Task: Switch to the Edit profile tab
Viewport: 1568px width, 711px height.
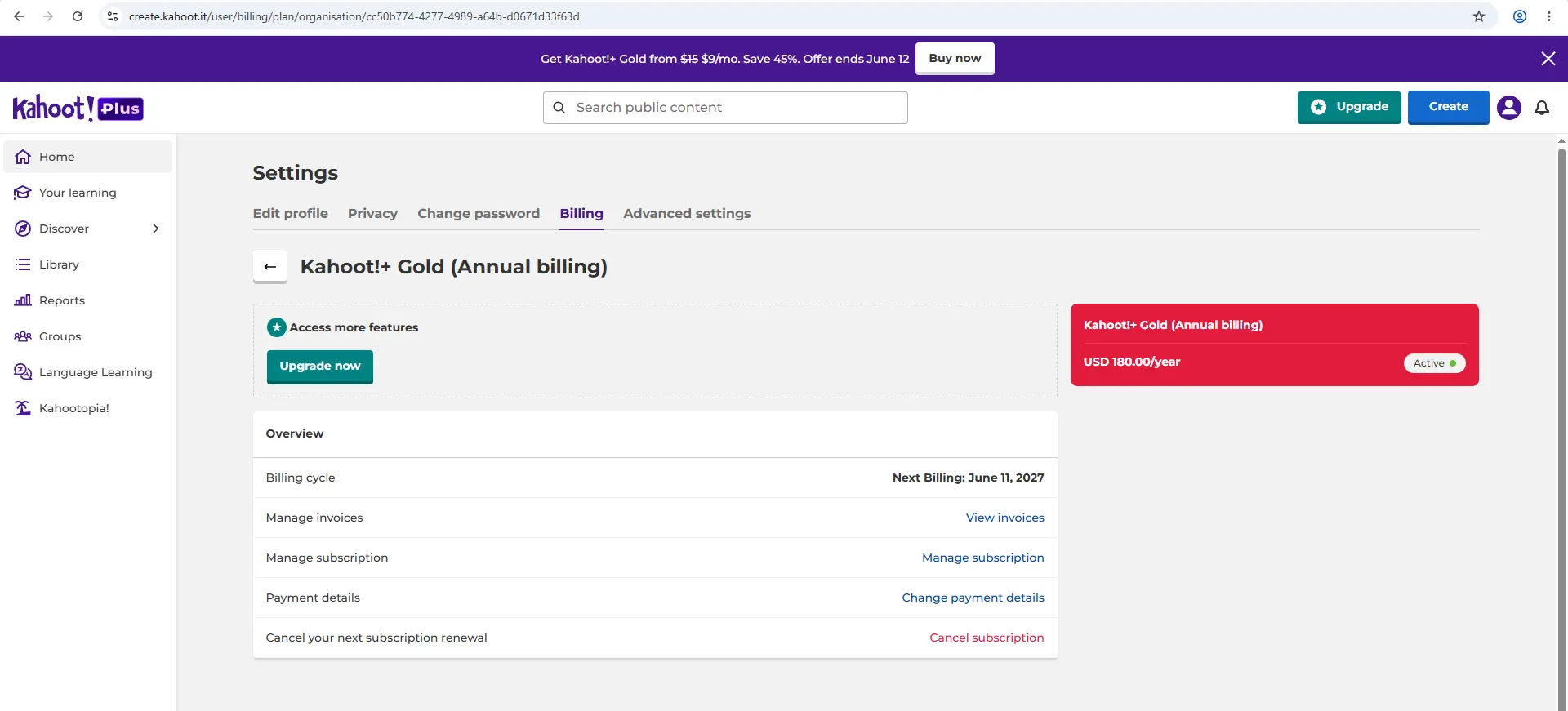Action: [x=291, y=214]
